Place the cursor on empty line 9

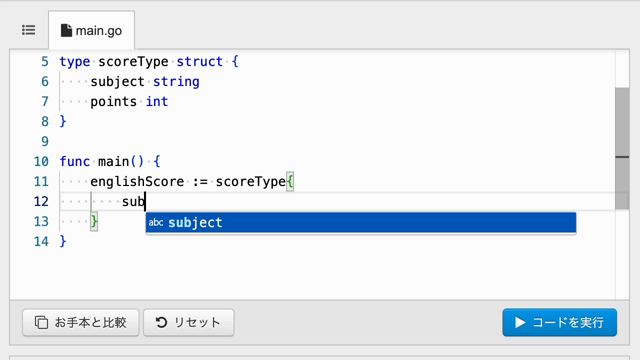tap(327, 142)
